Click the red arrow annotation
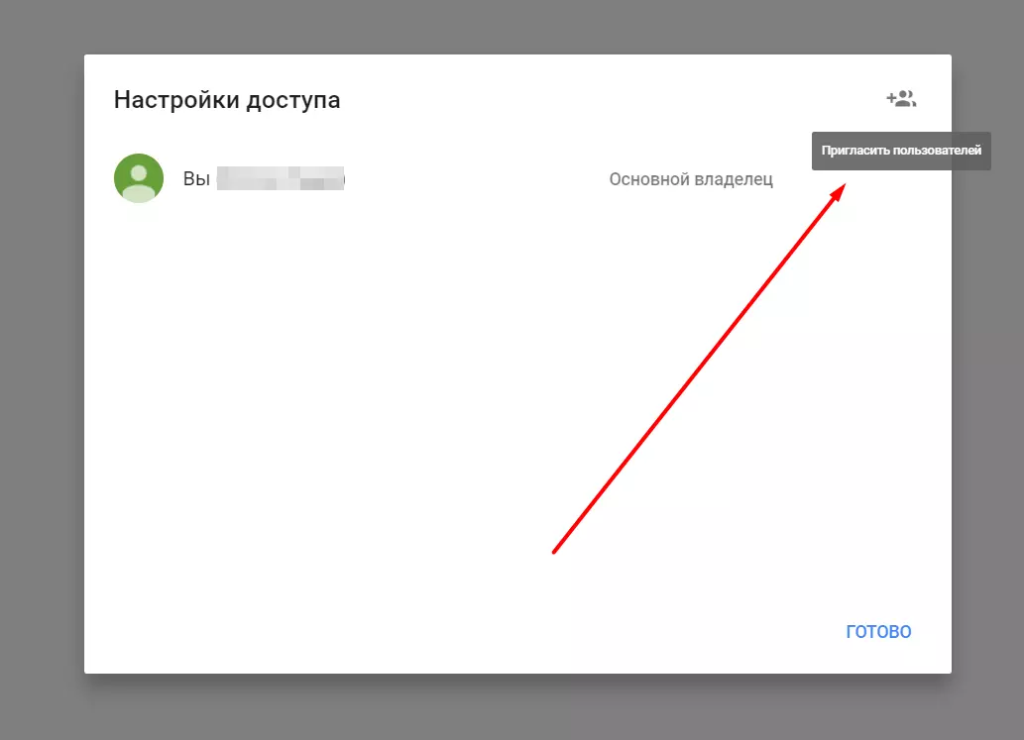1024x740 pixels. [700, 368]
